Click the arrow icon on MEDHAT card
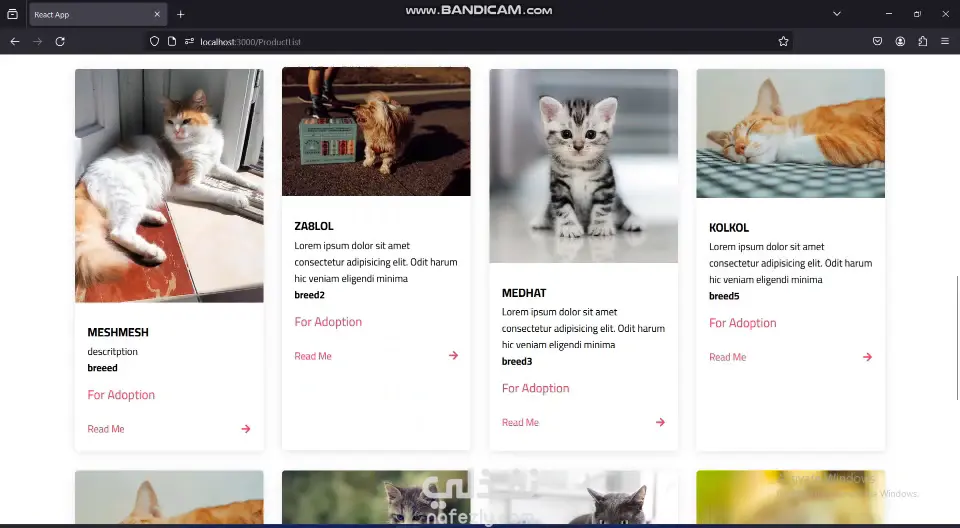Screen dimensions: 960x528 click(660, 422)
